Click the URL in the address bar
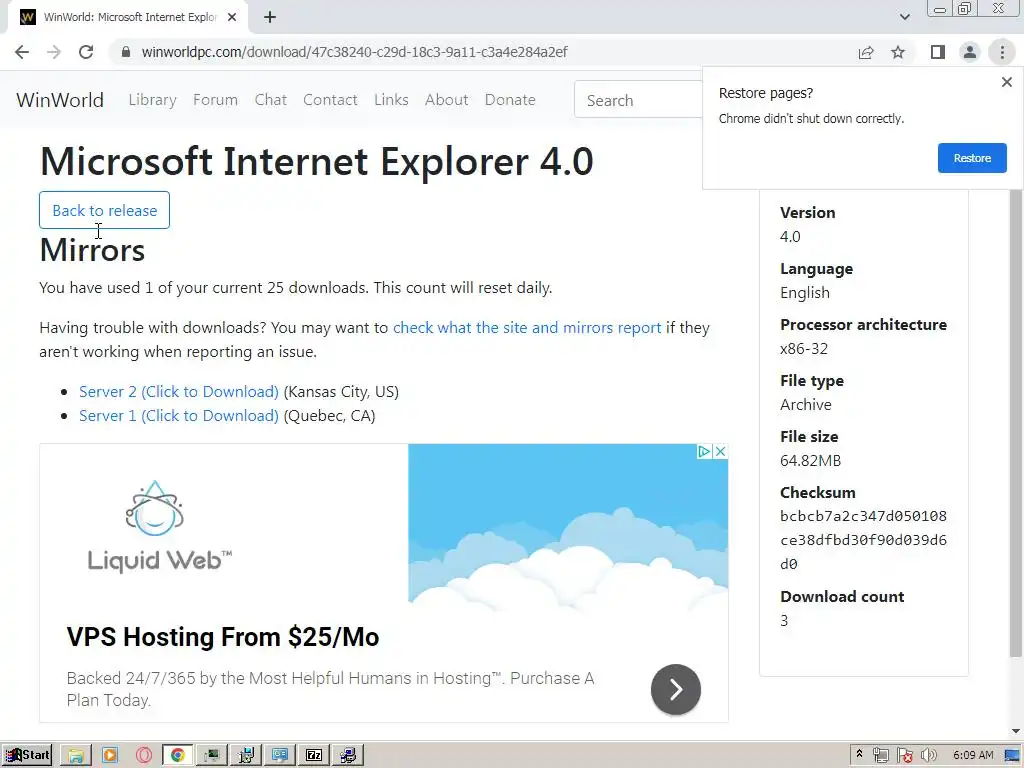Viewport: 1024px width, 768px height. 355,52
